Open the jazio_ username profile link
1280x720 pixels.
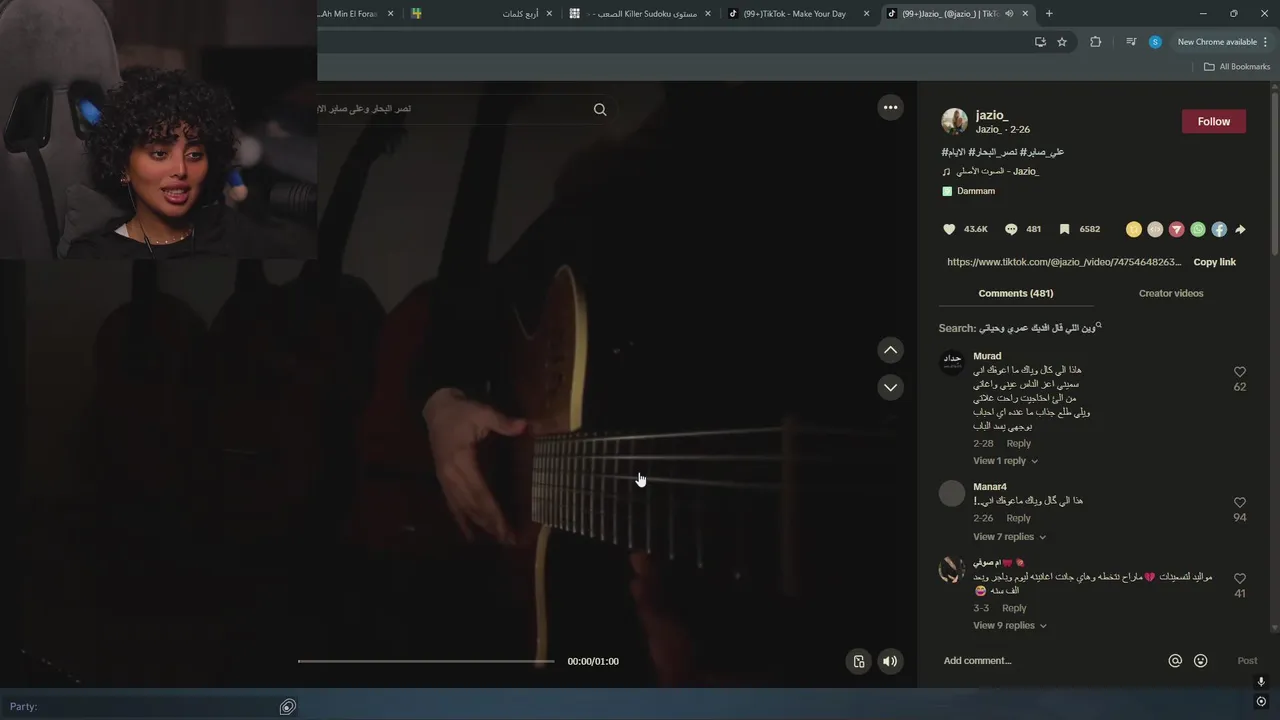pos(992,115)
